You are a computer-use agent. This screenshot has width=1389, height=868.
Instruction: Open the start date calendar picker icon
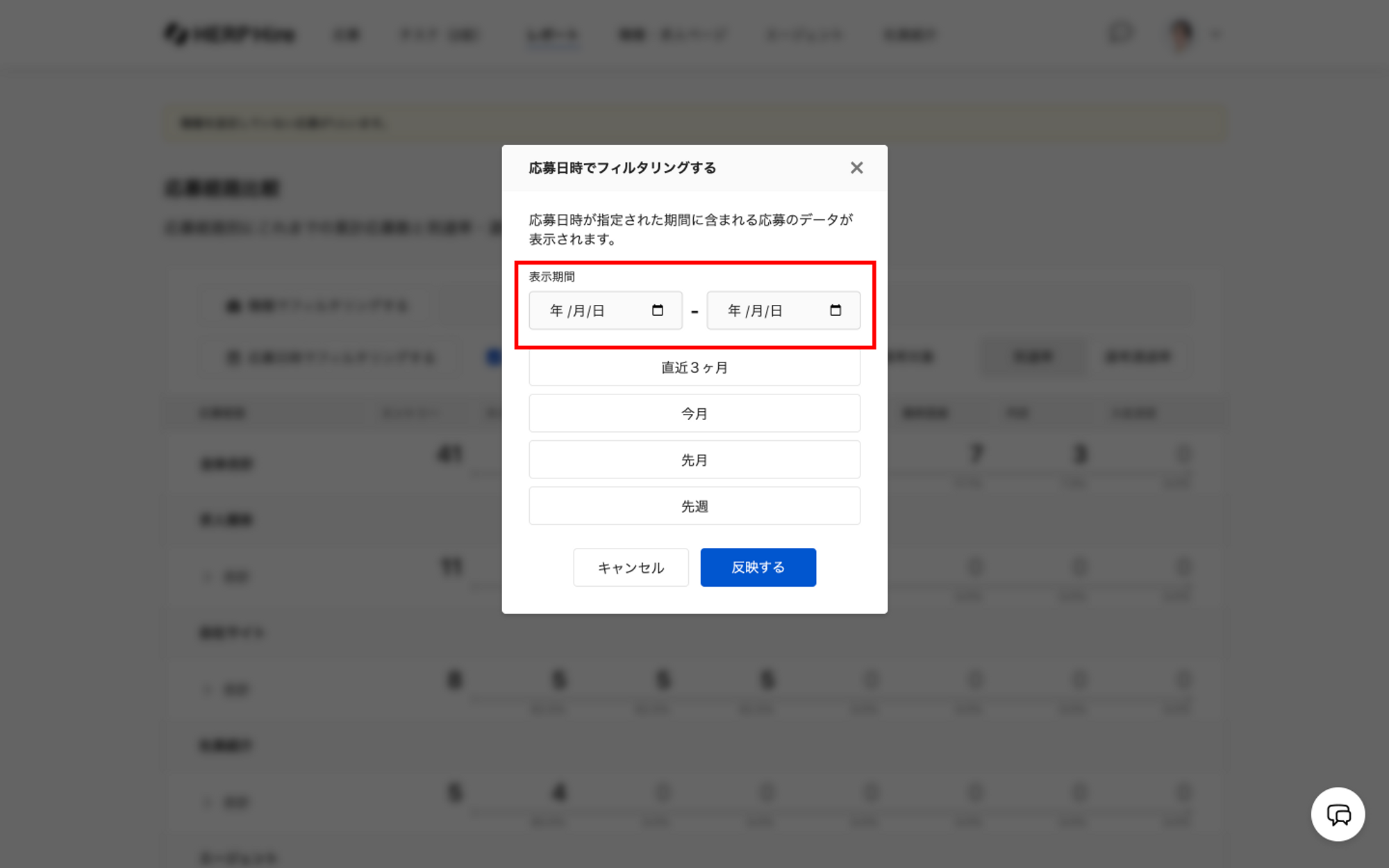pyautogui.click(x=657, y=310)
